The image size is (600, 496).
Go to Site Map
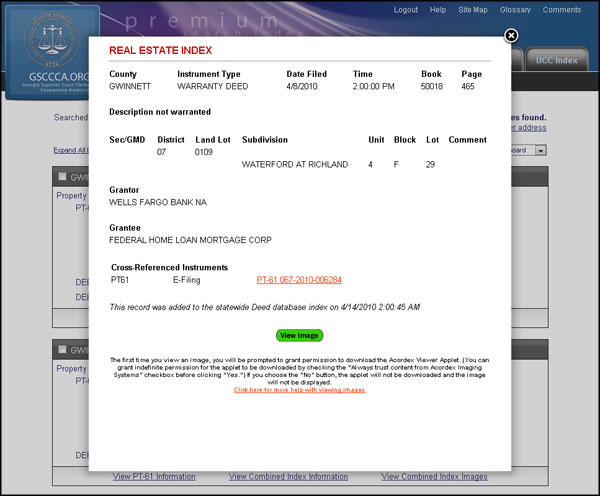pos(473,10)
